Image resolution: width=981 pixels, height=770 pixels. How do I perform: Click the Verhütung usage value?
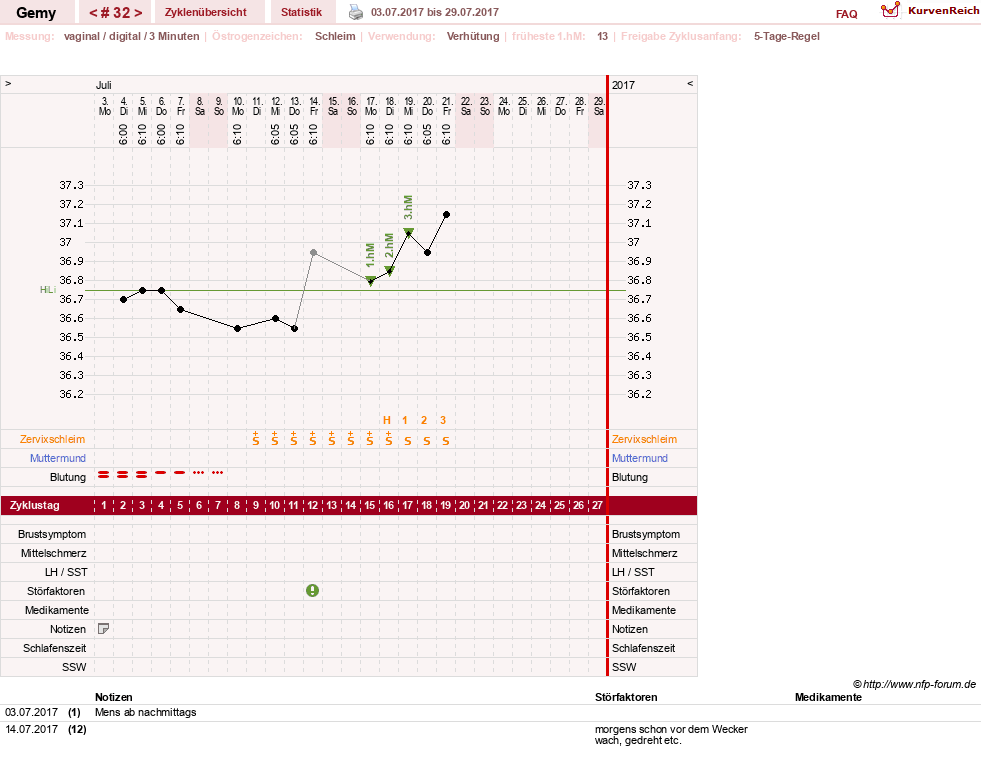[473, 36]
